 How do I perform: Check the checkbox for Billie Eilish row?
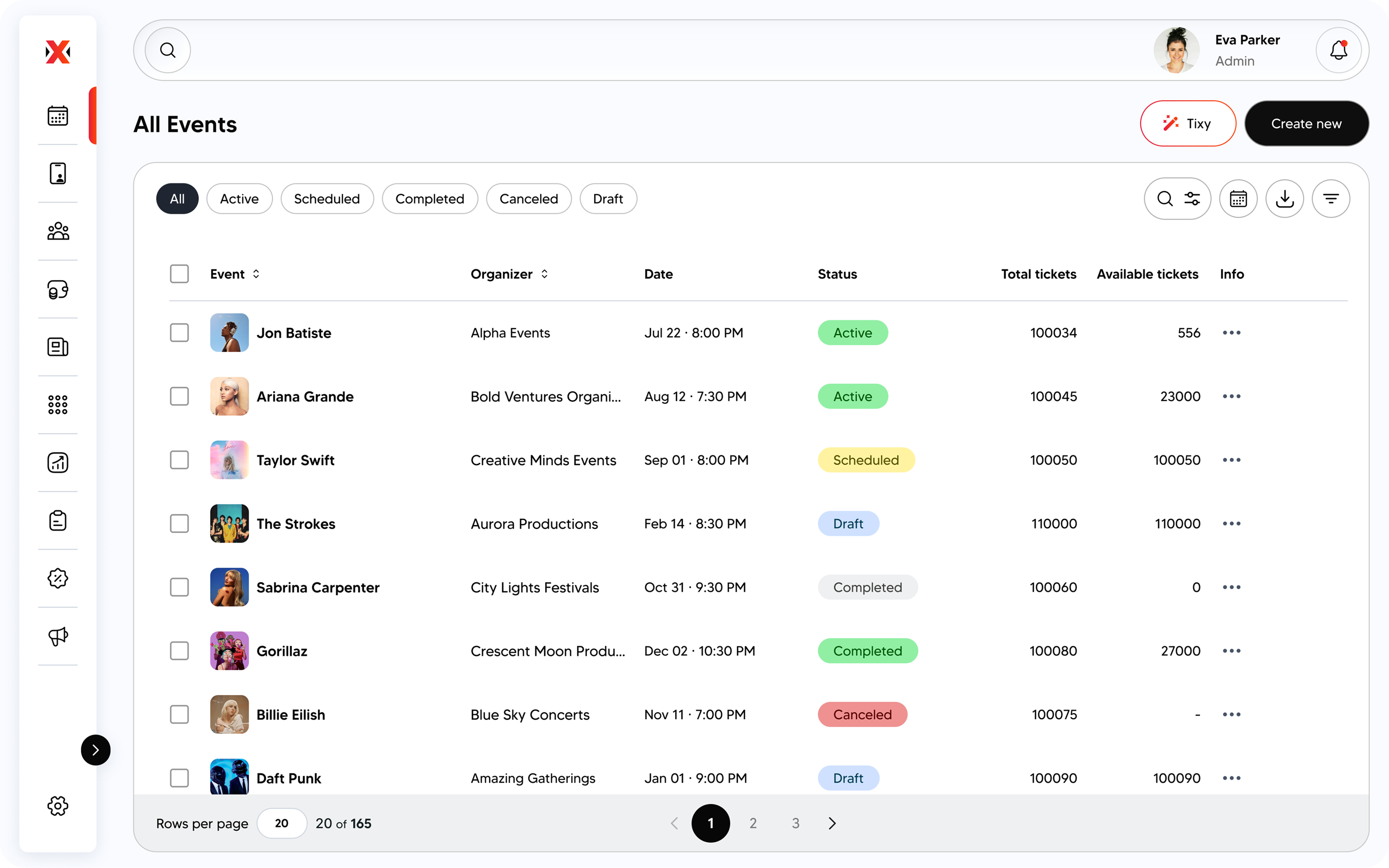point(179,714)
